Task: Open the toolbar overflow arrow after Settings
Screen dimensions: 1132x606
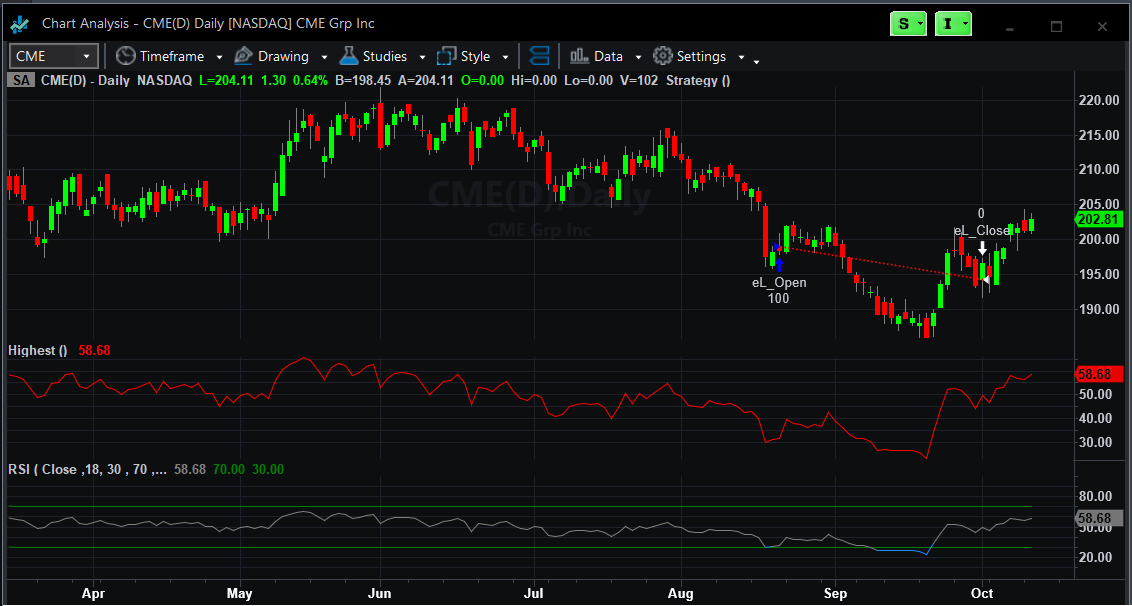Action: [x=757, y=62]
